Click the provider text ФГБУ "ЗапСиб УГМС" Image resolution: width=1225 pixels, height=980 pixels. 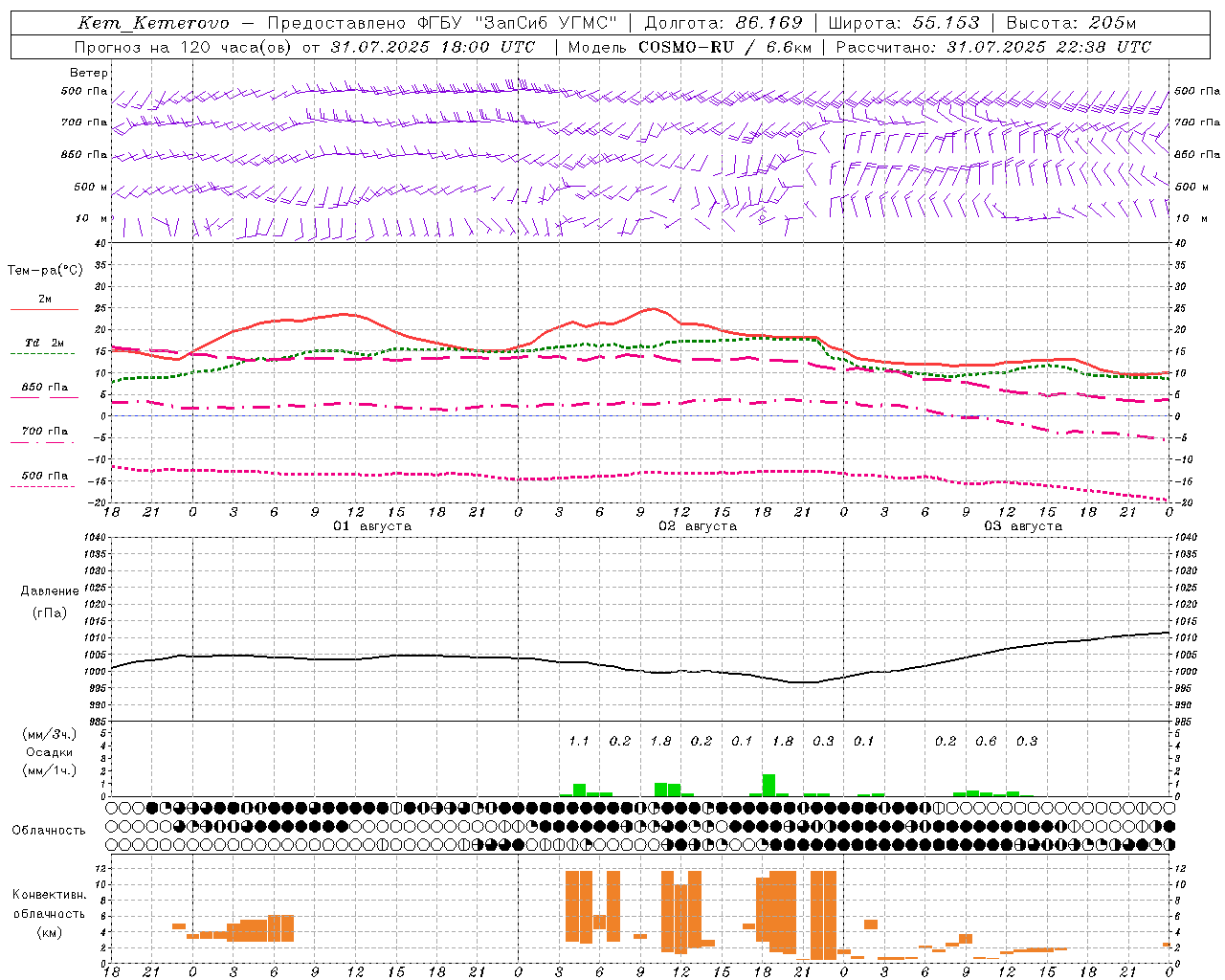tap(517, 23)
